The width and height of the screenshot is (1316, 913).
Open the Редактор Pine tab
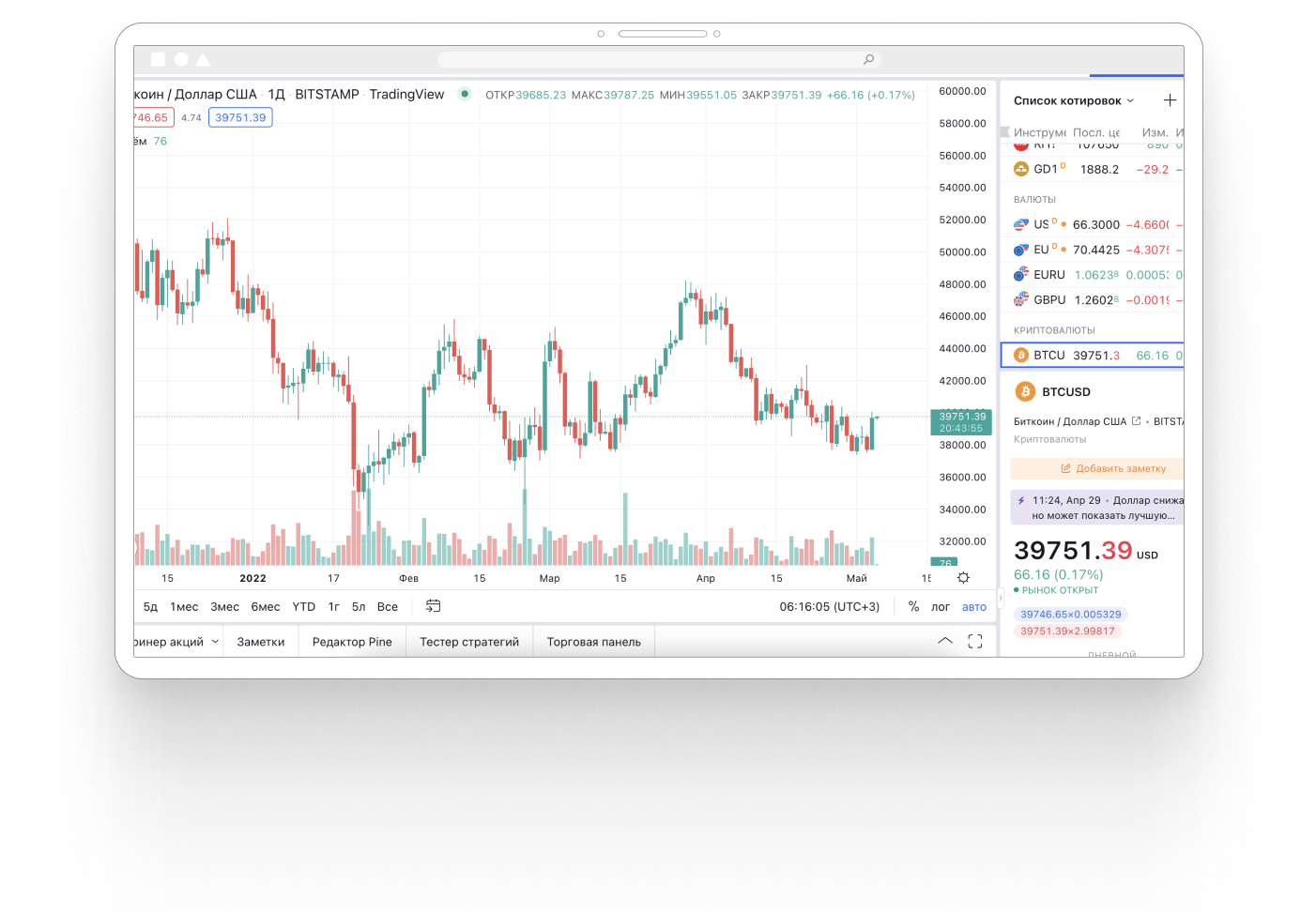352,642
